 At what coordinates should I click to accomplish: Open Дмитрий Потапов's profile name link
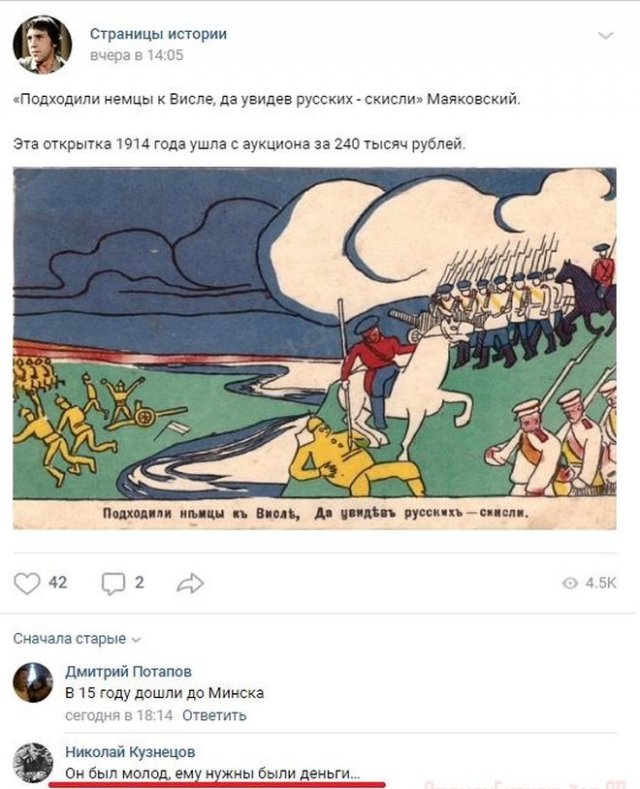(x=128, y=672)
